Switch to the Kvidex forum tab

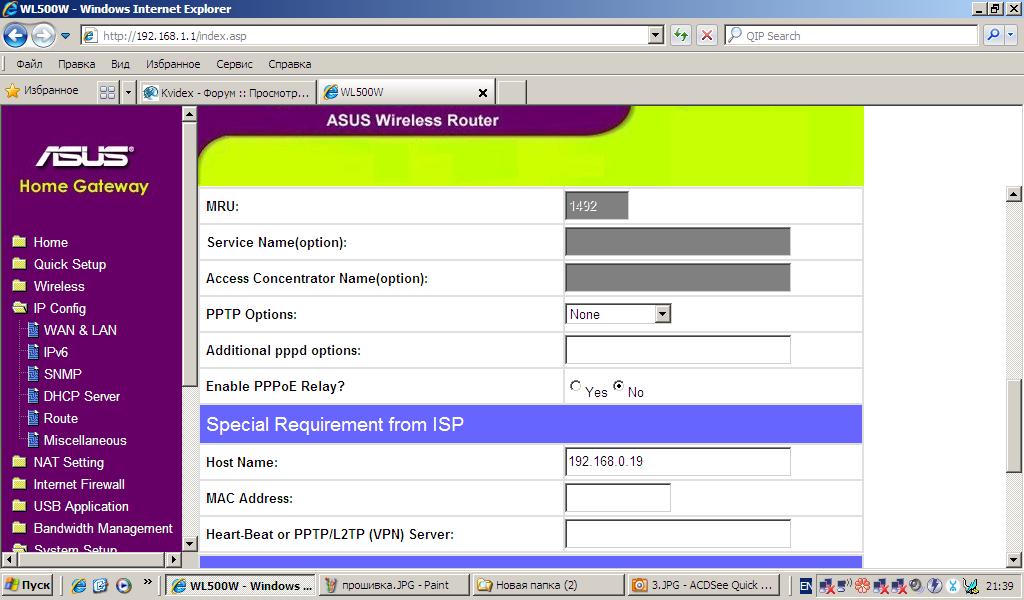pos(227,92)
